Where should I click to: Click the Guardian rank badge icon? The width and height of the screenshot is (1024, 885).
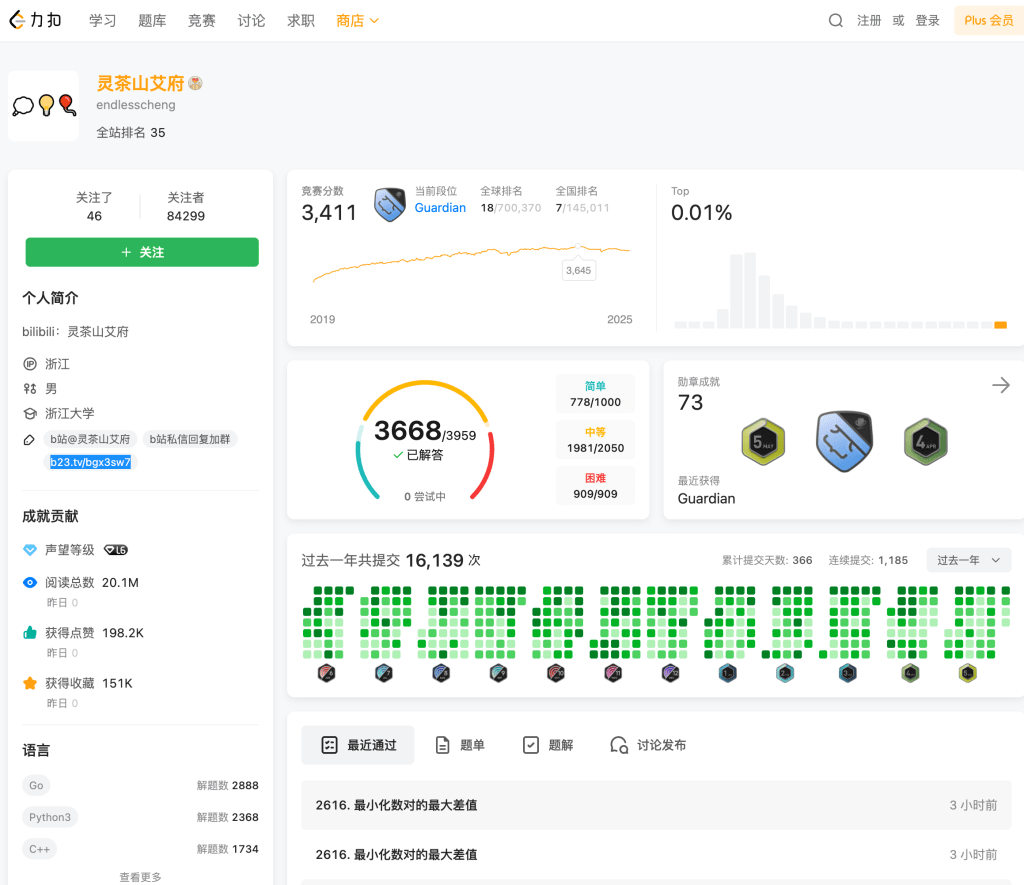(389, 205)
